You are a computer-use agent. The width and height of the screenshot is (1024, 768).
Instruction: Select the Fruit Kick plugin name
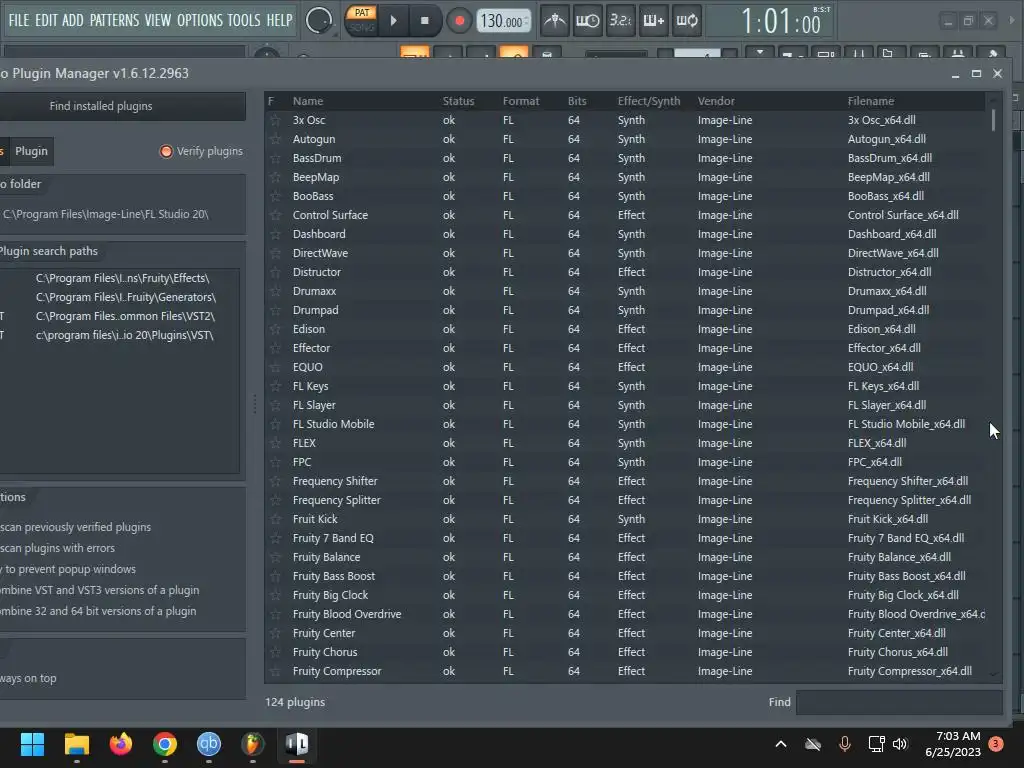[315, 519]
